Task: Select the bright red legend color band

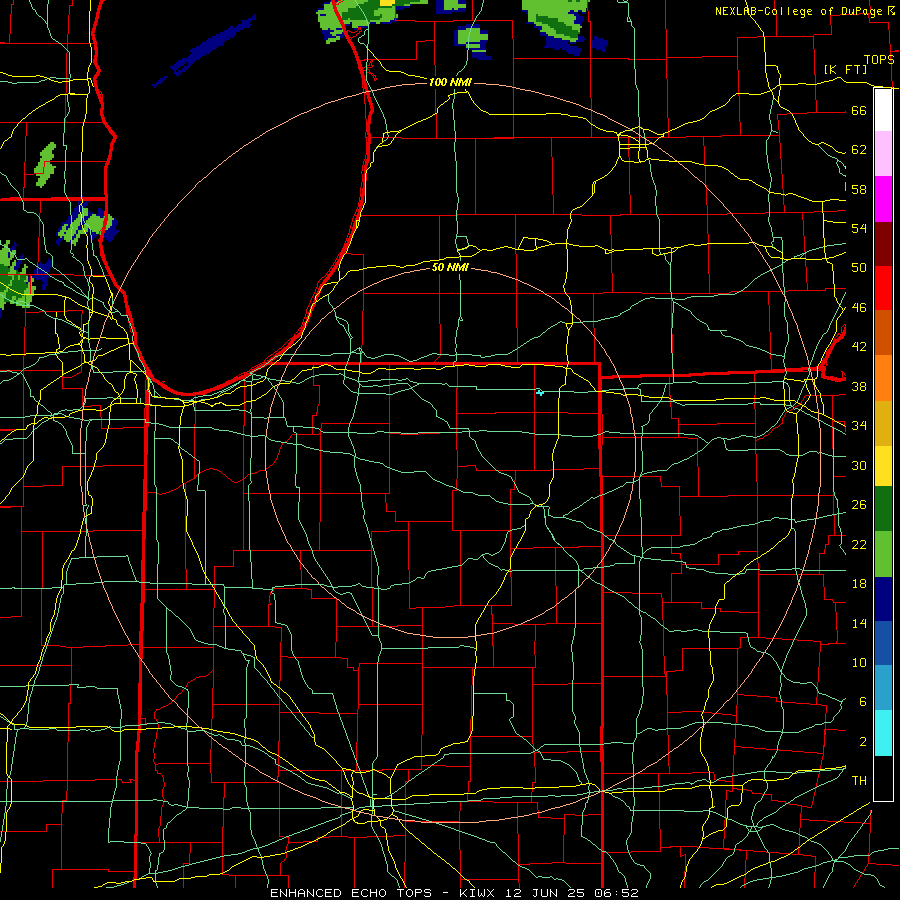Action: pos(883,288)
